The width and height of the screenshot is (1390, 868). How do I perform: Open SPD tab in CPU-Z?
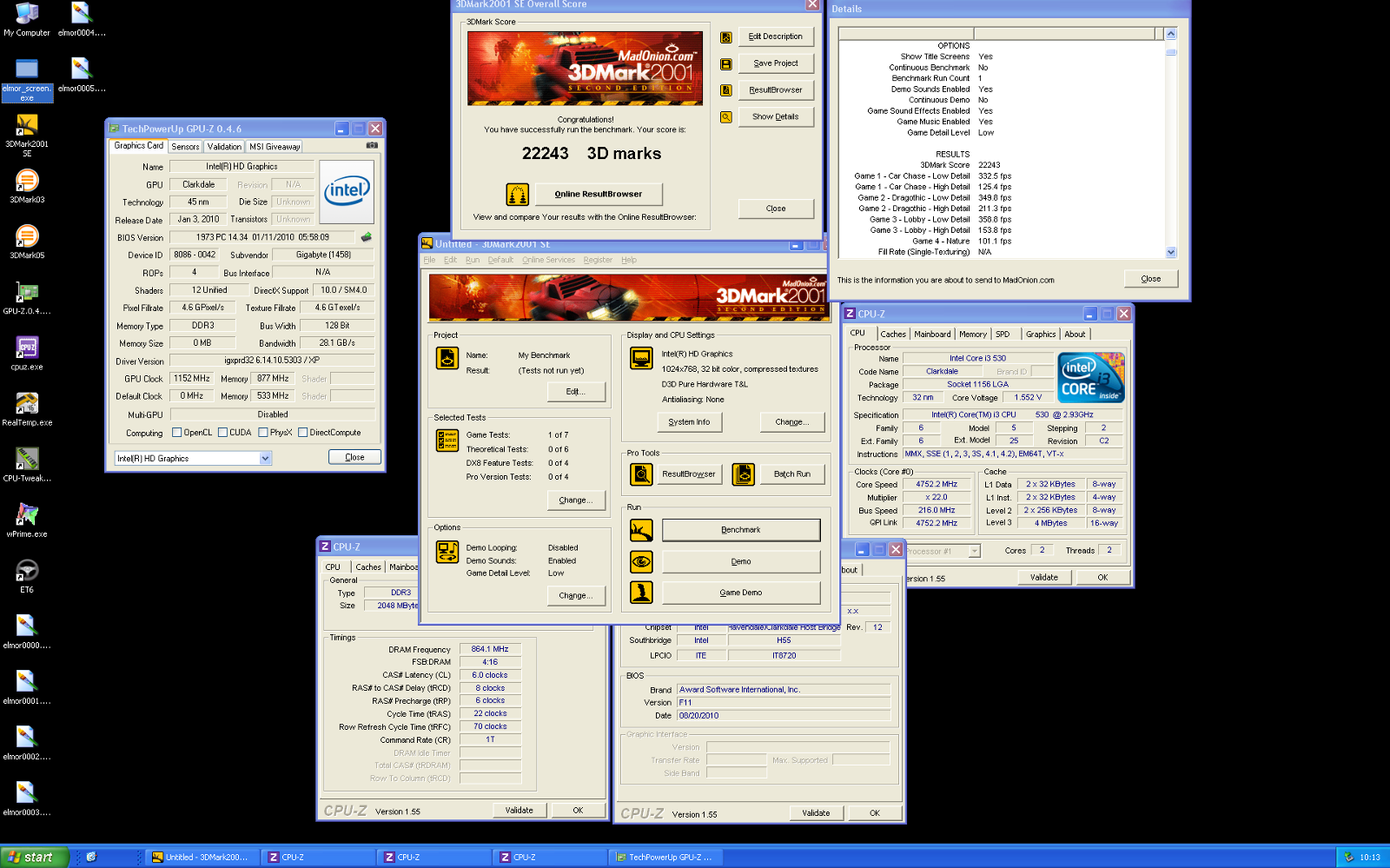pyautogui.click(x=1003, y=335)
